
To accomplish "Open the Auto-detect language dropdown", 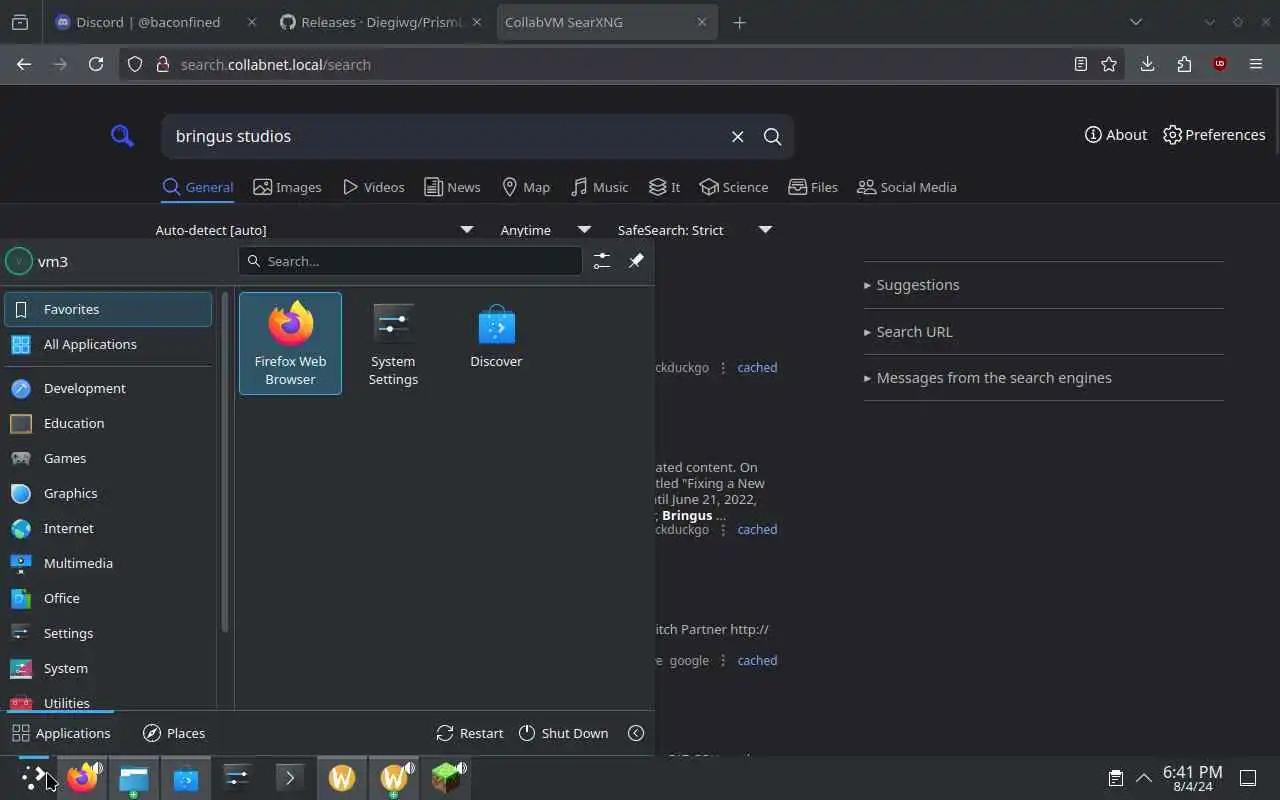I will pyautogui.click(x=315, y=230).
